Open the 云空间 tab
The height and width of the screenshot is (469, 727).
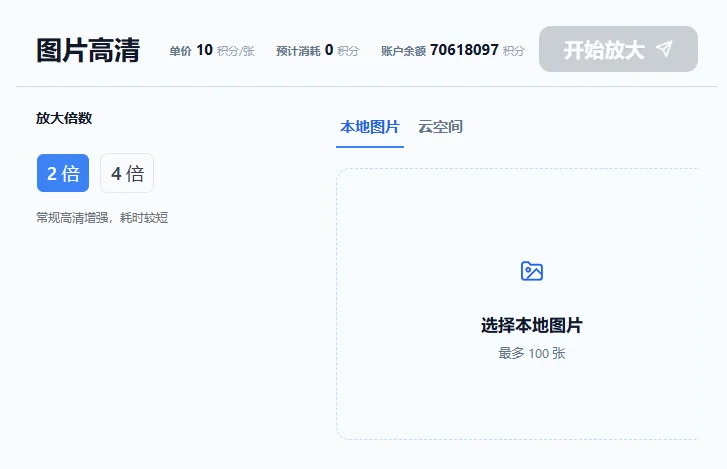(440, 127)
